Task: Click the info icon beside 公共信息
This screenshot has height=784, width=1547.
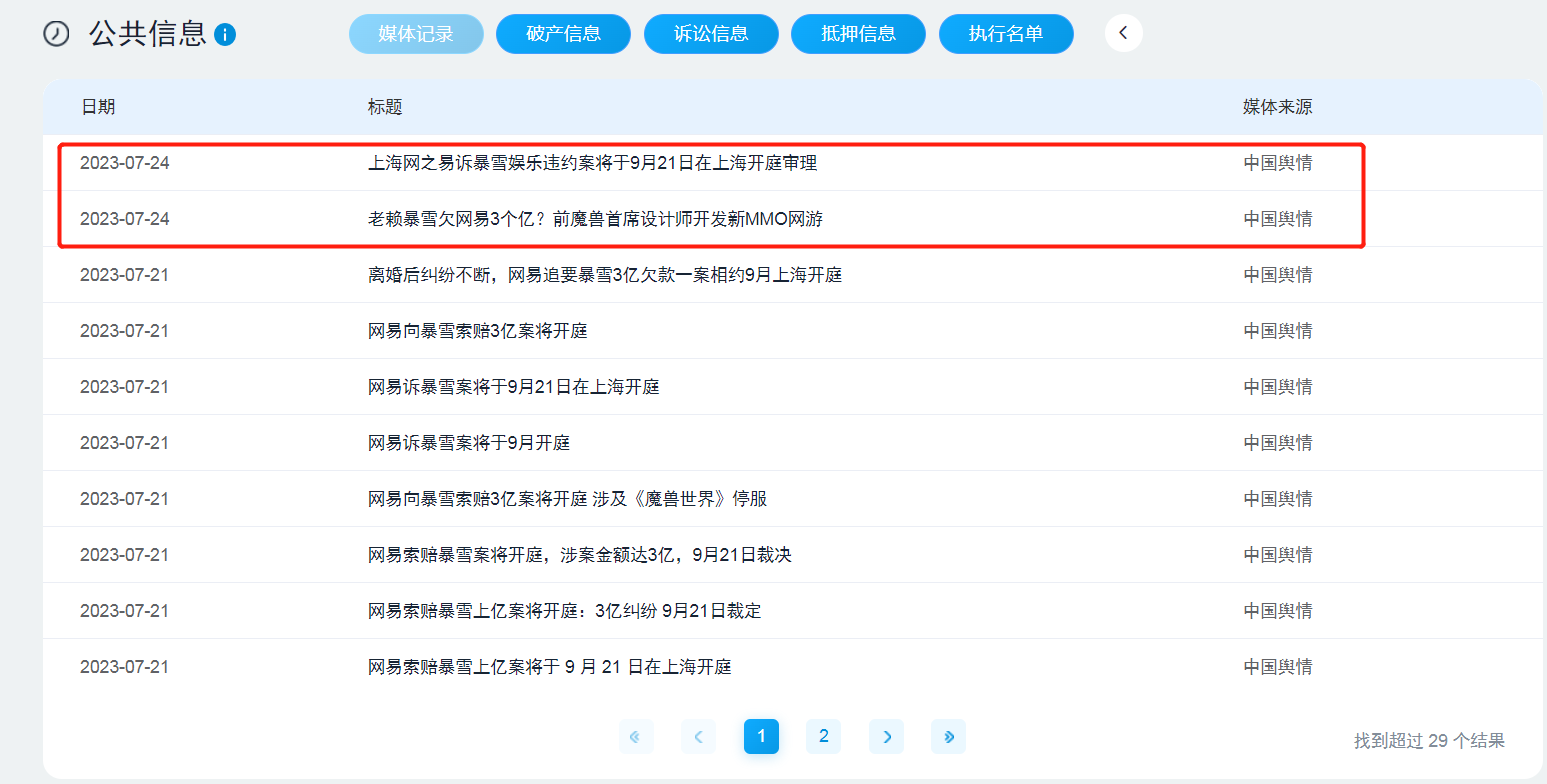Action: click(225, 35)
